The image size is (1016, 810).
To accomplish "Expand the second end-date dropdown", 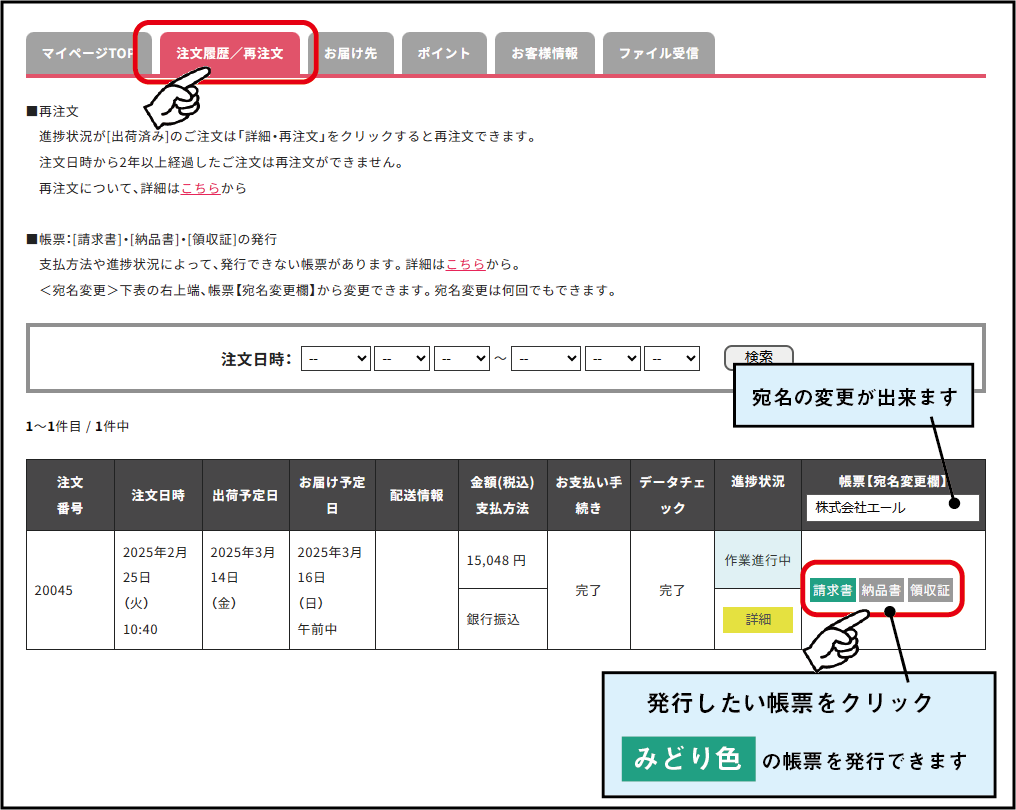I will pyautogui.click(x=612, y=358).
